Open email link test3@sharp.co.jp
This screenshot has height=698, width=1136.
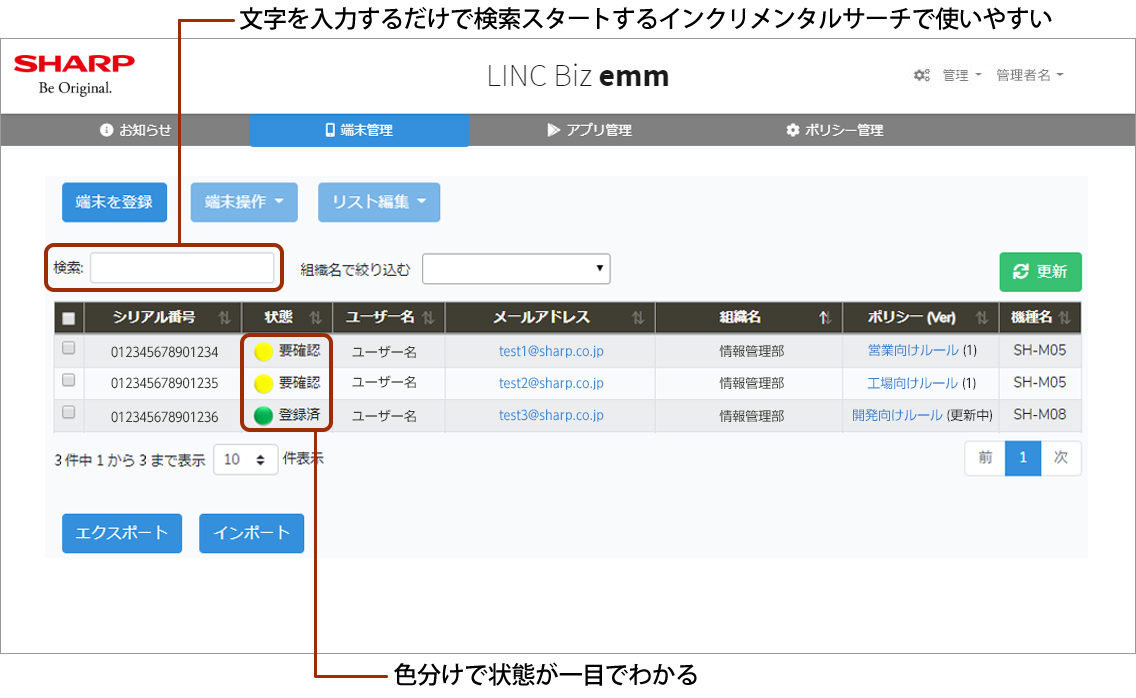pos(551,415)
